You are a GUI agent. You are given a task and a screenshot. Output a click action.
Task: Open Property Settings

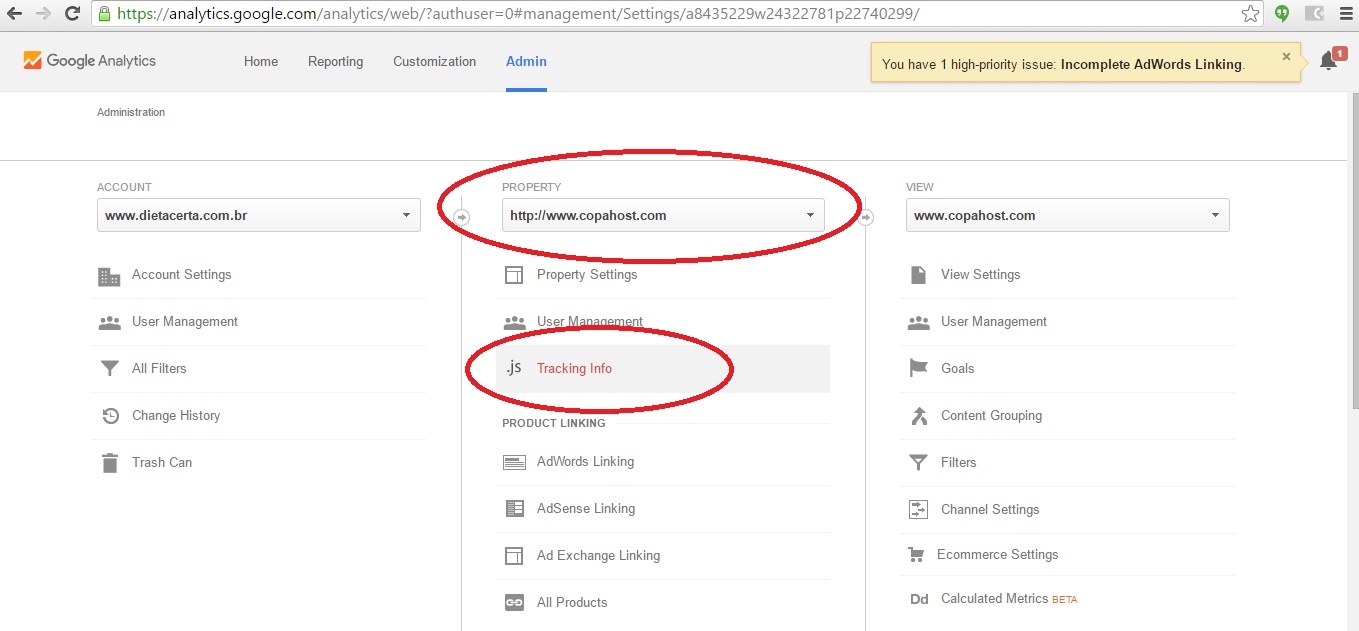[587, 274]
